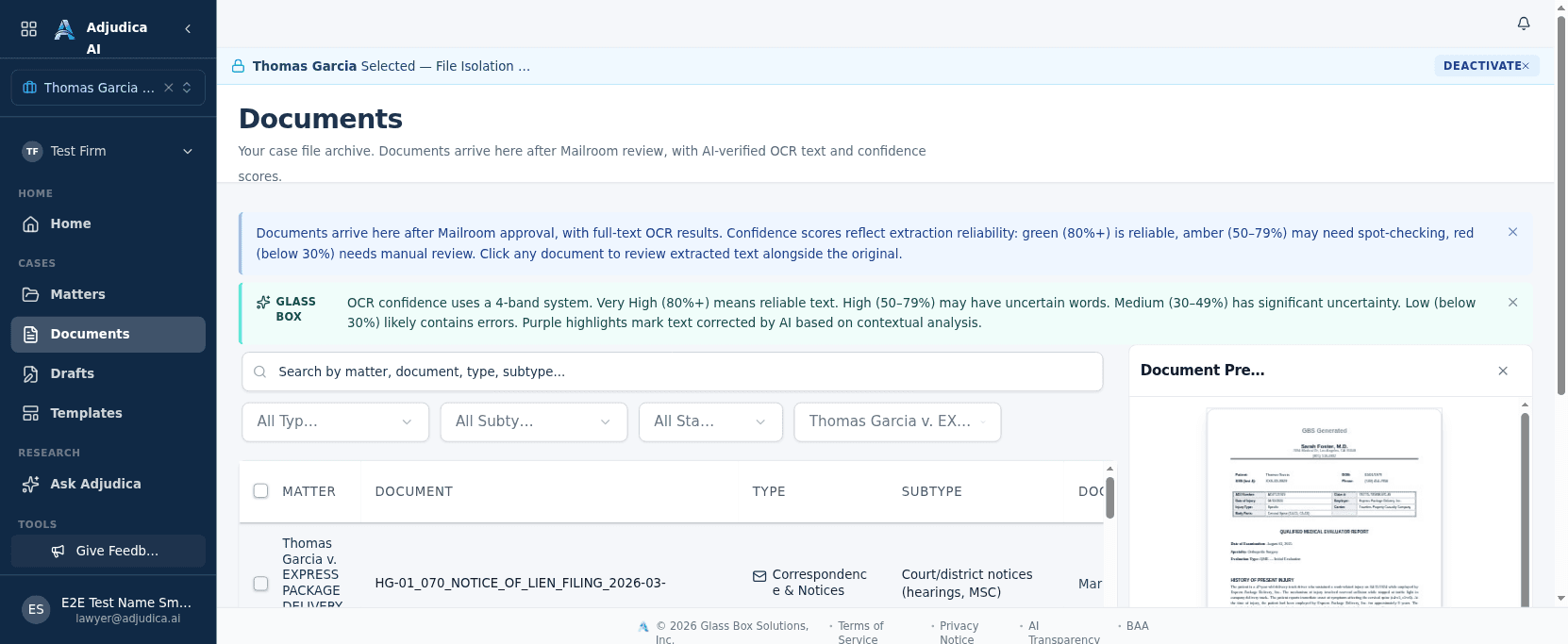Screen dimensions: 1568x644
Task: Open the All Statuses filter dropdown
Action: pyautogui.click(x=710, y=421)
